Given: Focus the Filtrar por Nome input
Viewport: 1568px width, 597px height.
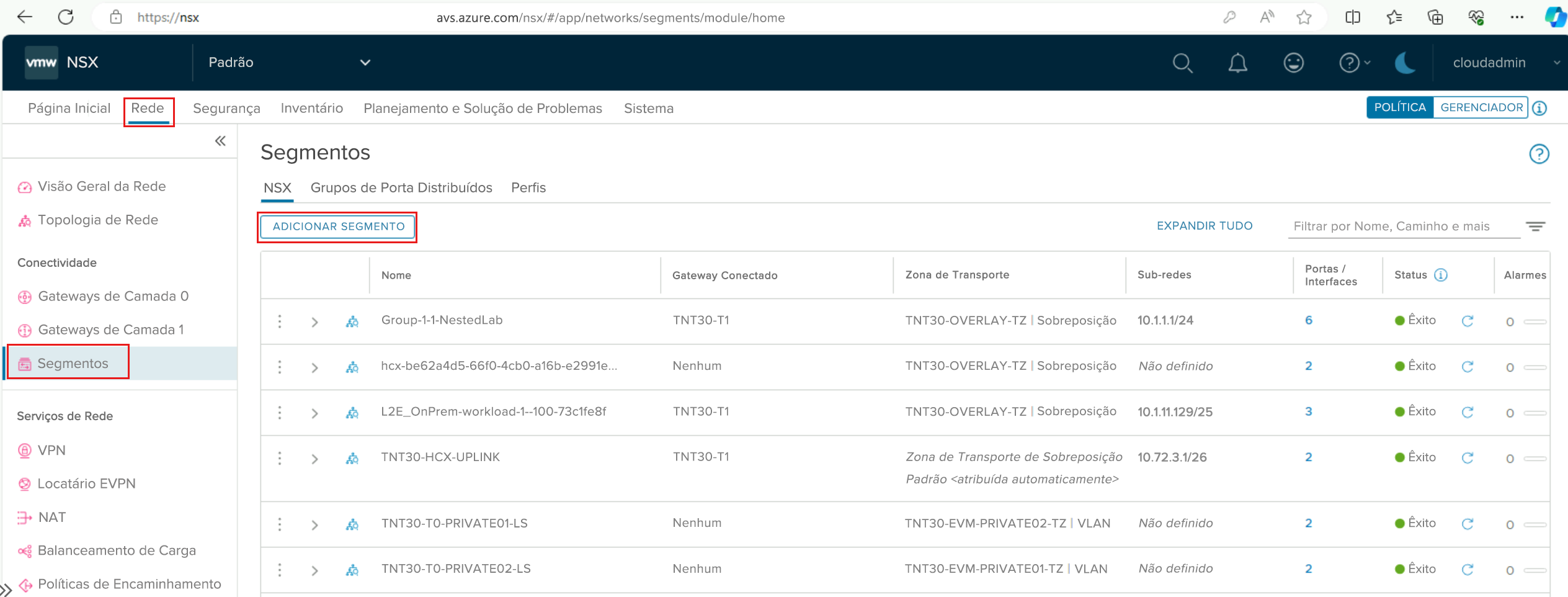Looking at the screenshot, I should (1404, 227).
